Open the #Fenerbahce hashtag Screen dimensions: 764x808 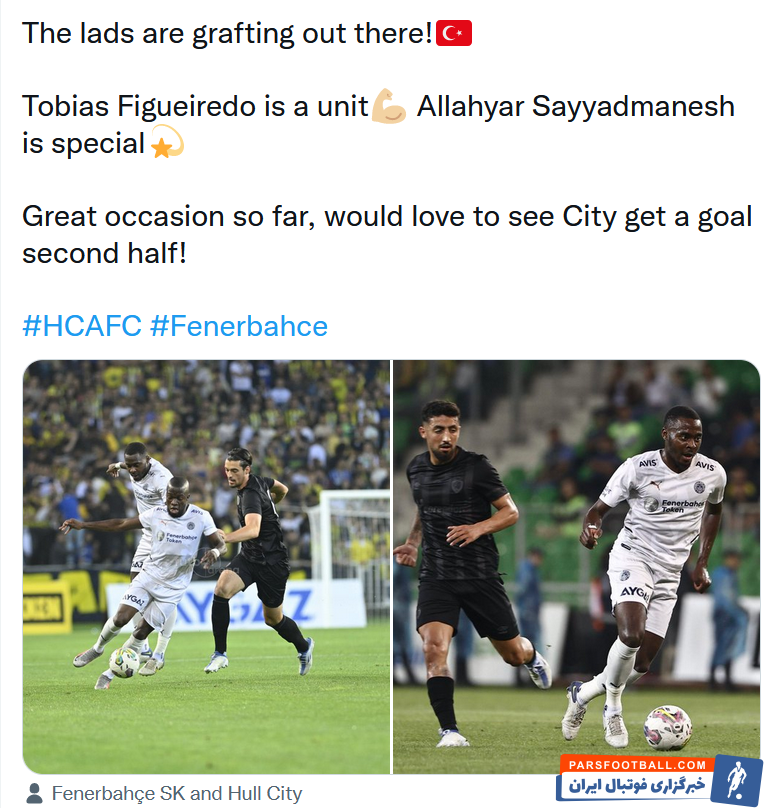(239, 326)
